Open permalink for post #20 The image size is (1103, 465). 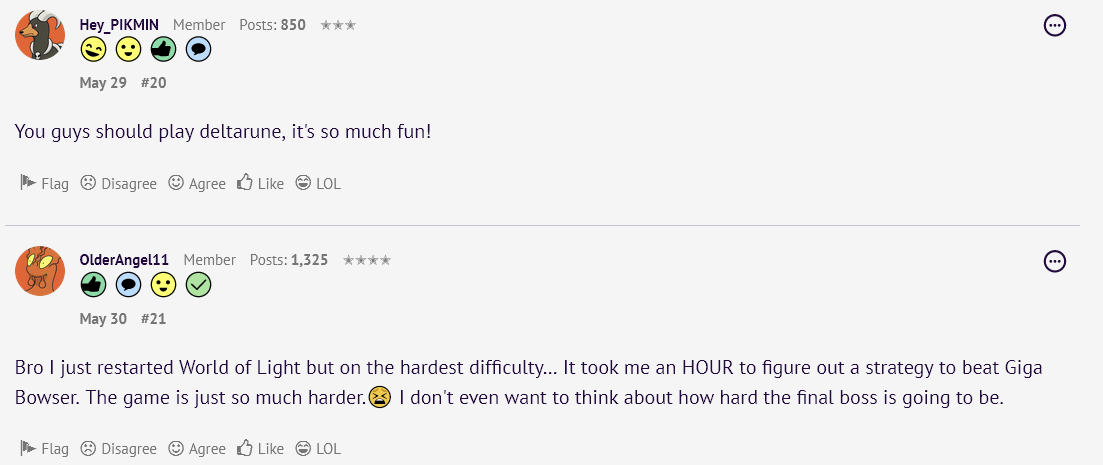tap(153, 83)
